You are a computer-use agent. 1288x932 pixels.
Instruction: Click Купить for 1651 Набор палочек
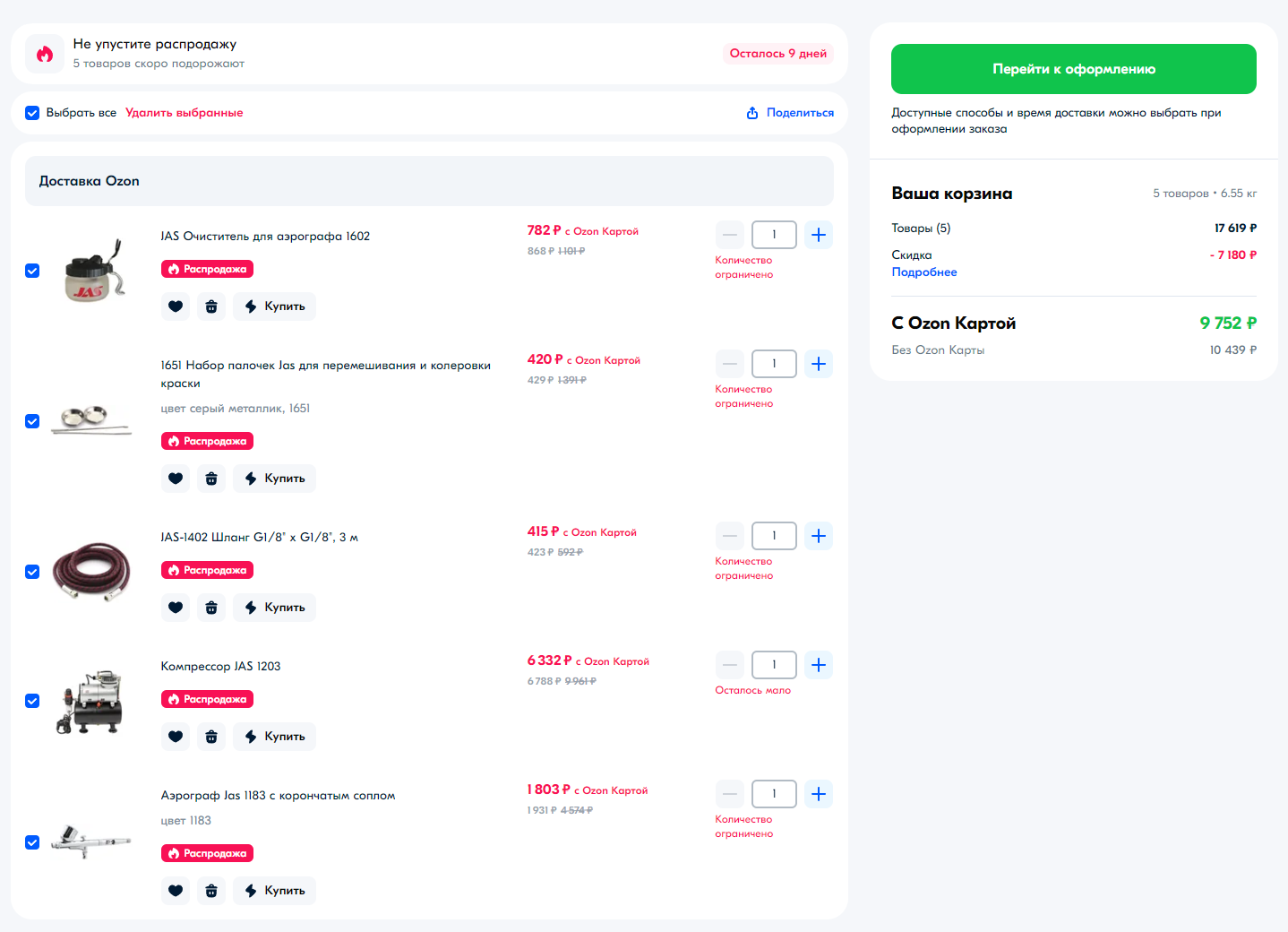click(275, 479)
